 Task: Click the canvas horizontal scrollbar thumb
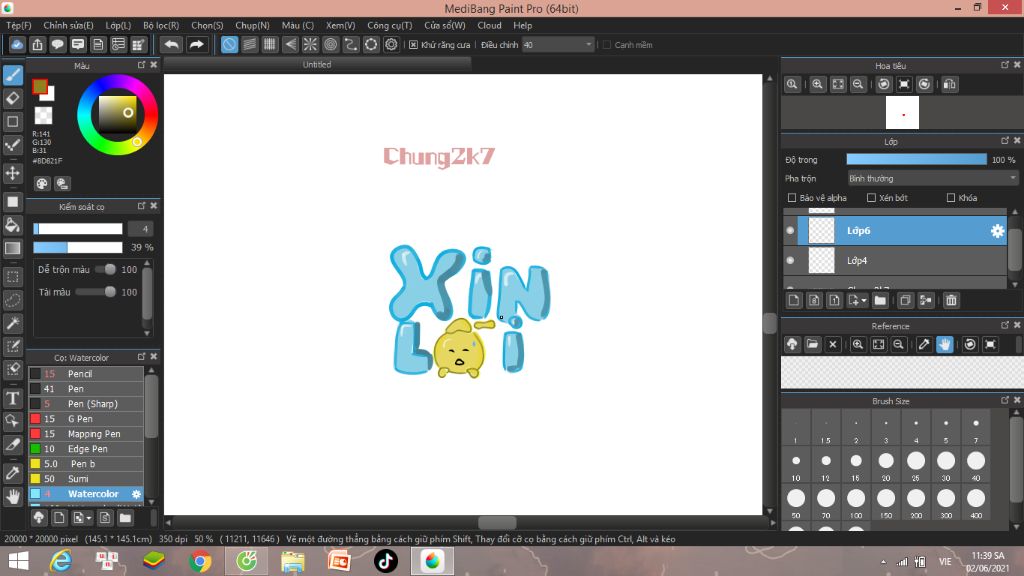point(497,522)
